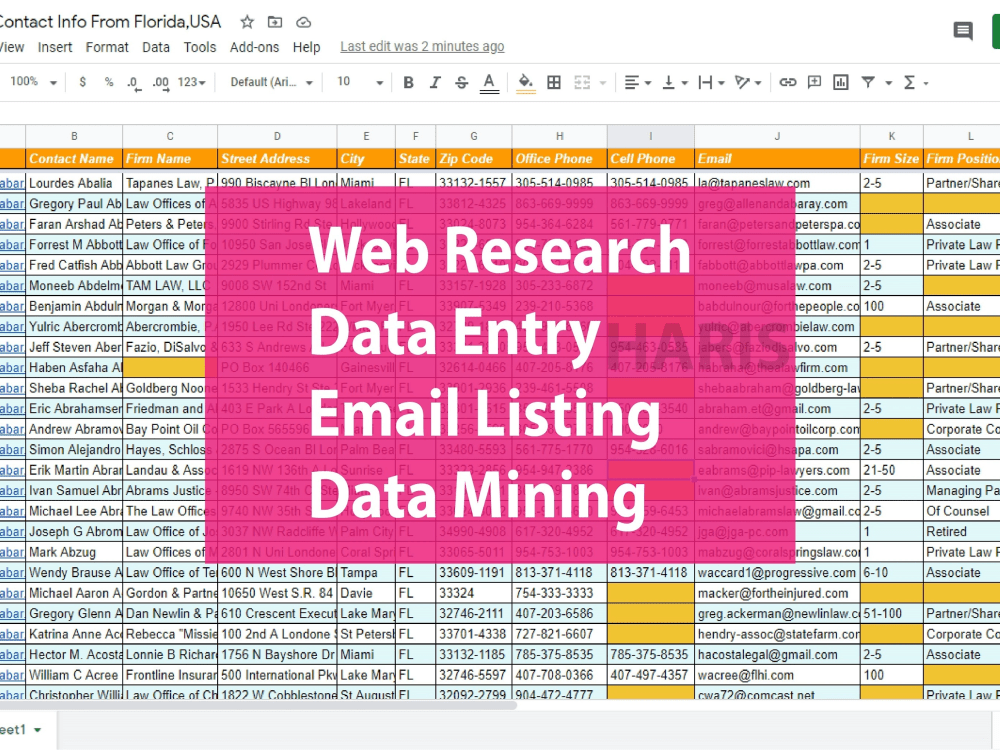Apply strikethrough formatting
This screenshot has height=750, width=1000.
(x=460, y=82)
